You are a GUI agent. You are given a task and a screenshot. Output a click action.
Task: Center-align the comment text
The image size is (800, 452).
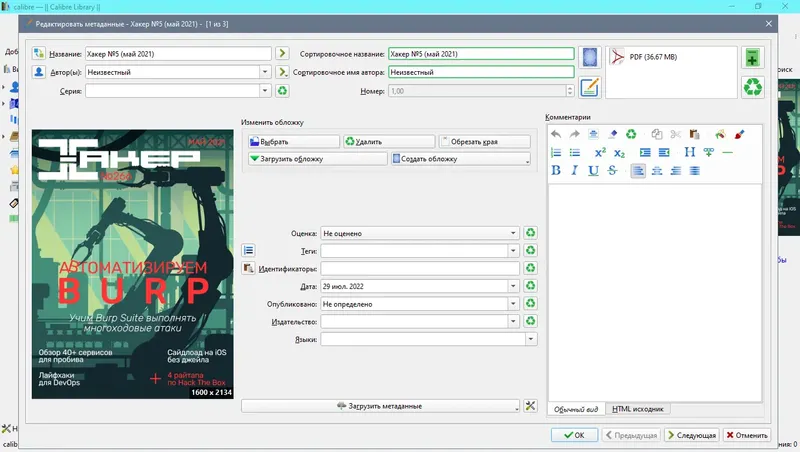click(x=657, y=170)
